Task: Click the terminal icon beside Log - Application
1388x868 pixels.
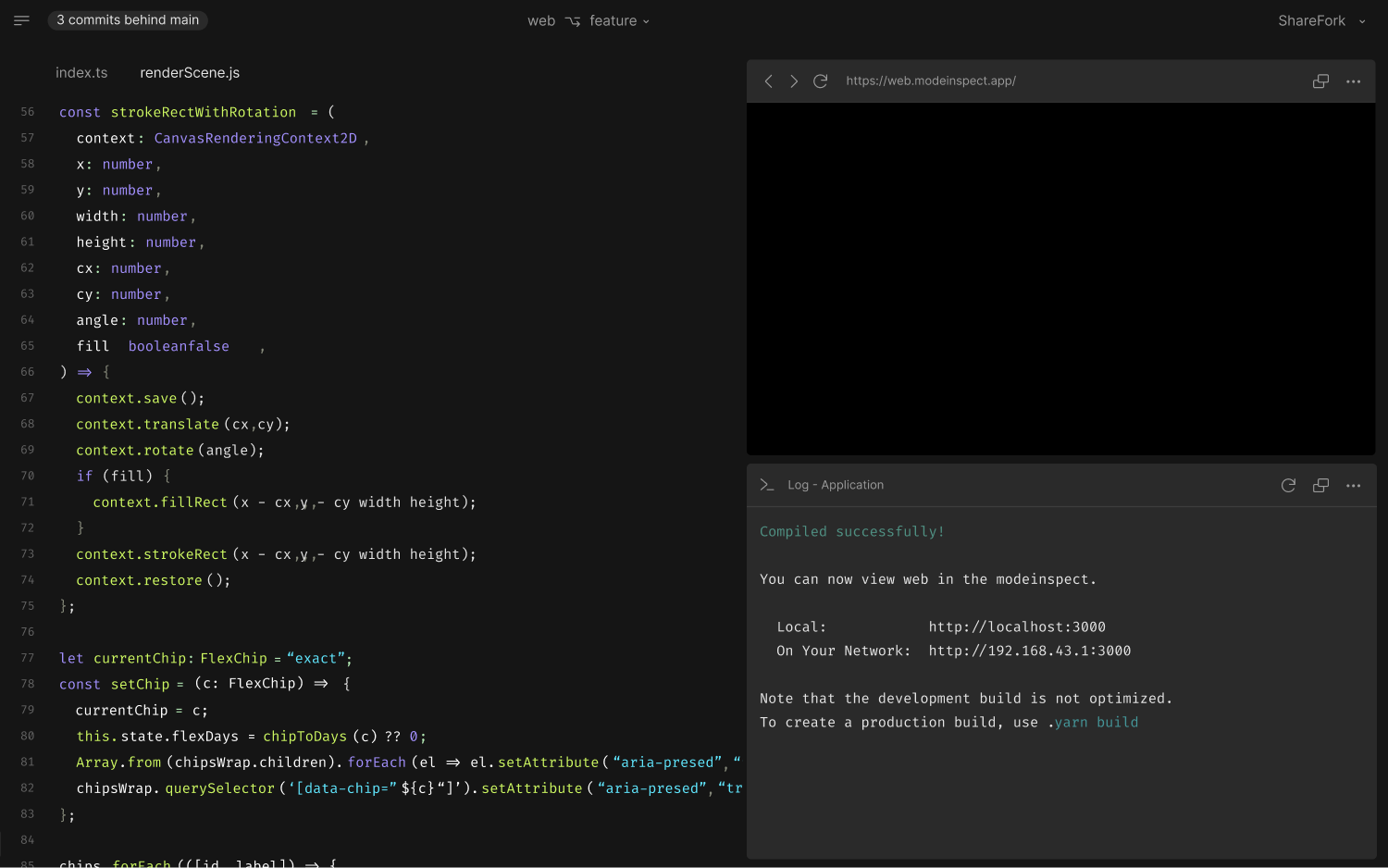Action: tap(766, 484)
